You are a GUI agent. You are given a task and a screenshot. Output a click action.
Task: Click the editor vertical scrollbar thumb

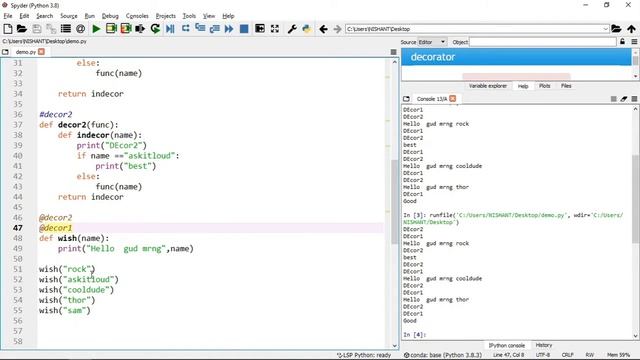(395, 202)
